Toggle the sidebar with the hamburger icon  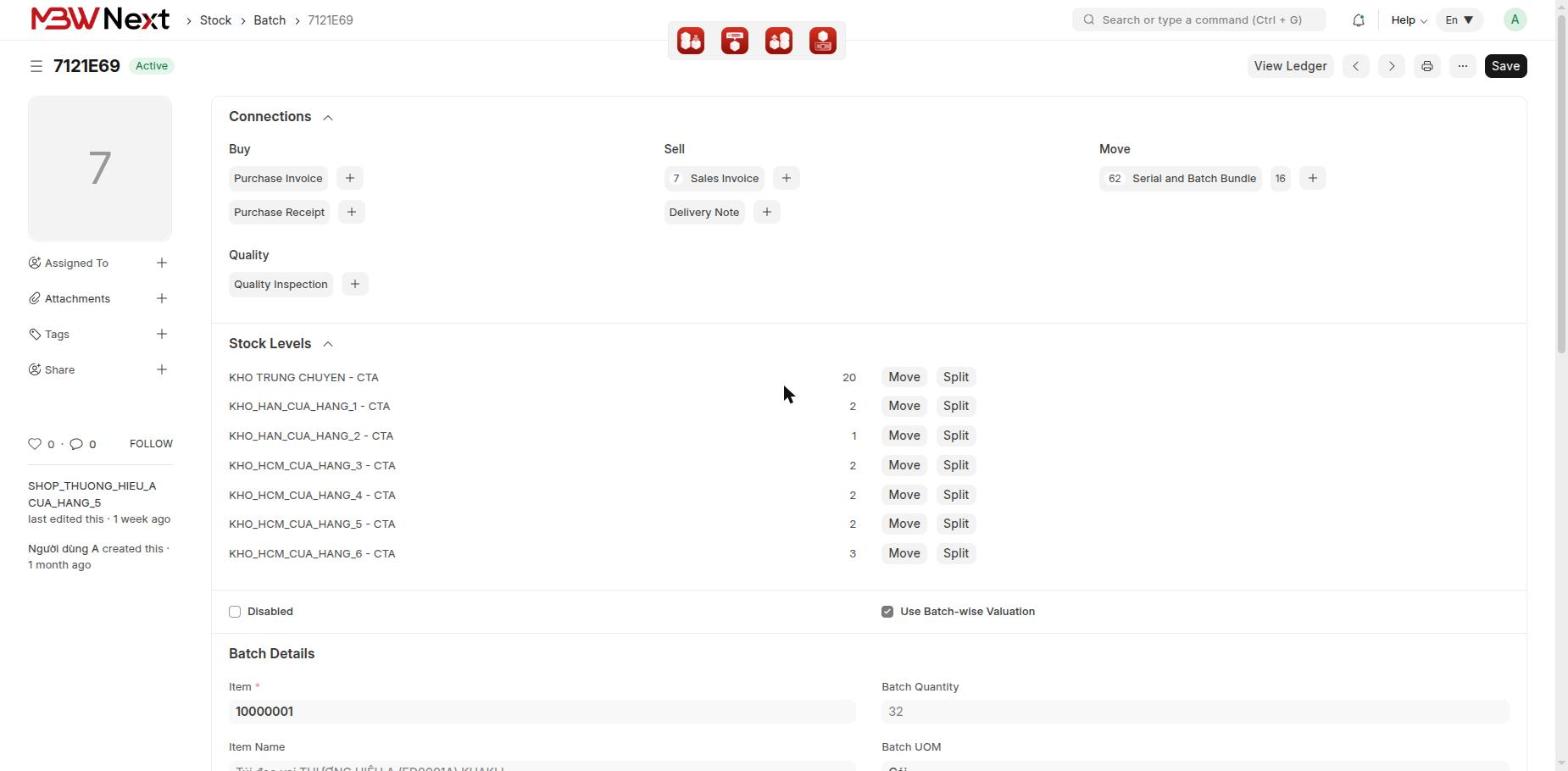(x=36, y=66)
